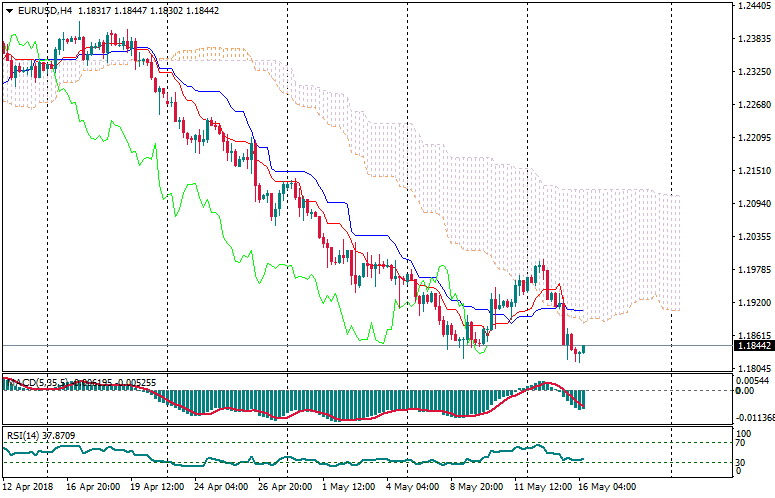Screen dimensions: 775x498
Task: Select the last green candle on the chart
Action: point(583,348)
